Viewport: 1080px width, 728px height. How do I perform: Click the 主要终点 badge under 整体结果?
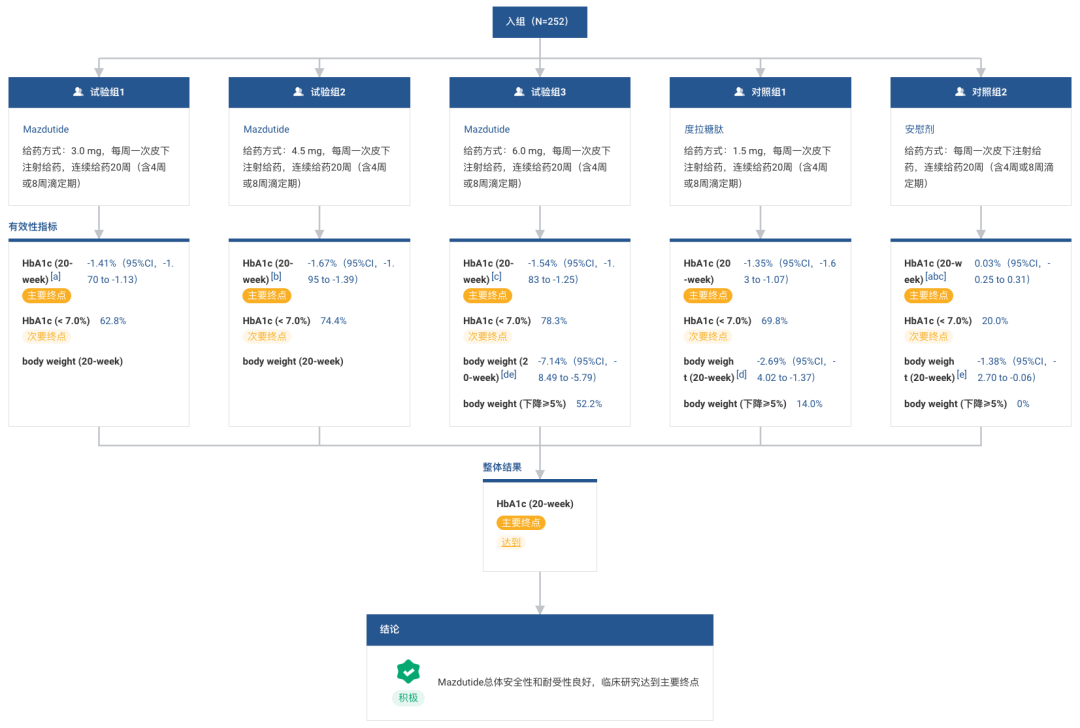(521, 523)
